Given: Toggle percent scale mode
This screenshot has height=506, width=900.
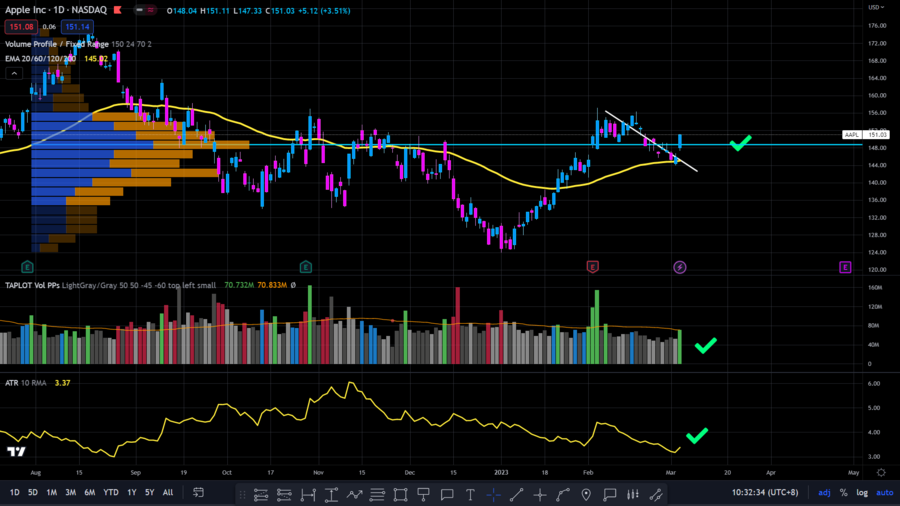Looking at the screenshot, I should point(843,492).
